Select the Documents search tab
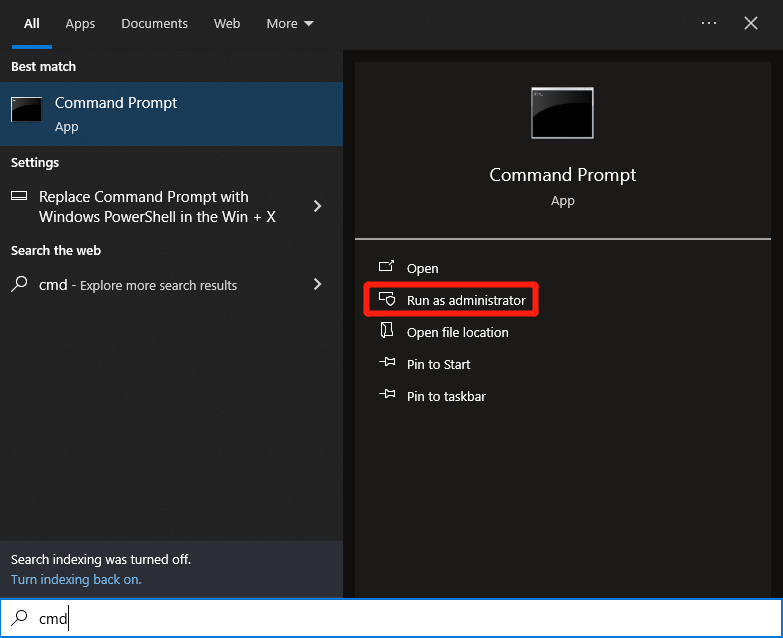 pos(154,24)
